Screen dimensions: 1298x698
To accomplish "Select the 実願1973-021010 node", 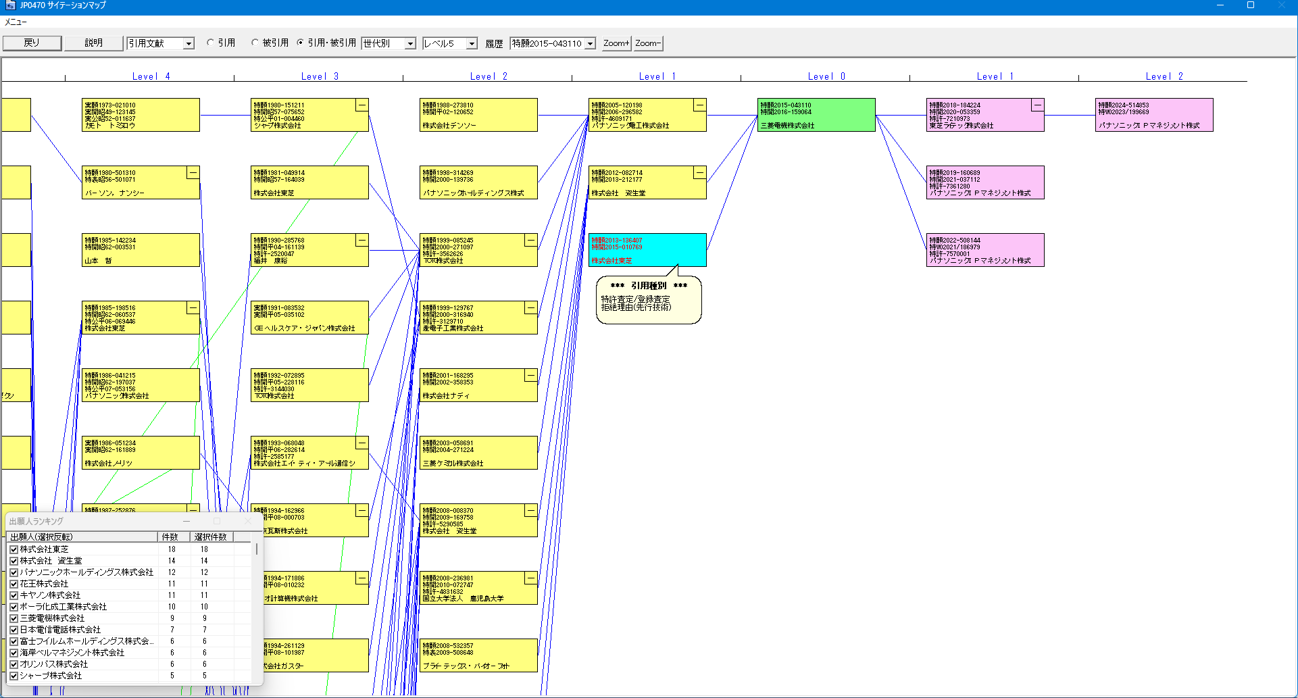I will click(x=140, y=115).
